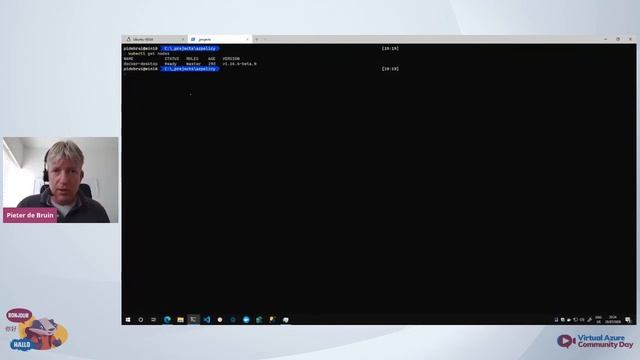Open a new terminal tab with plus button

[257, 39]
